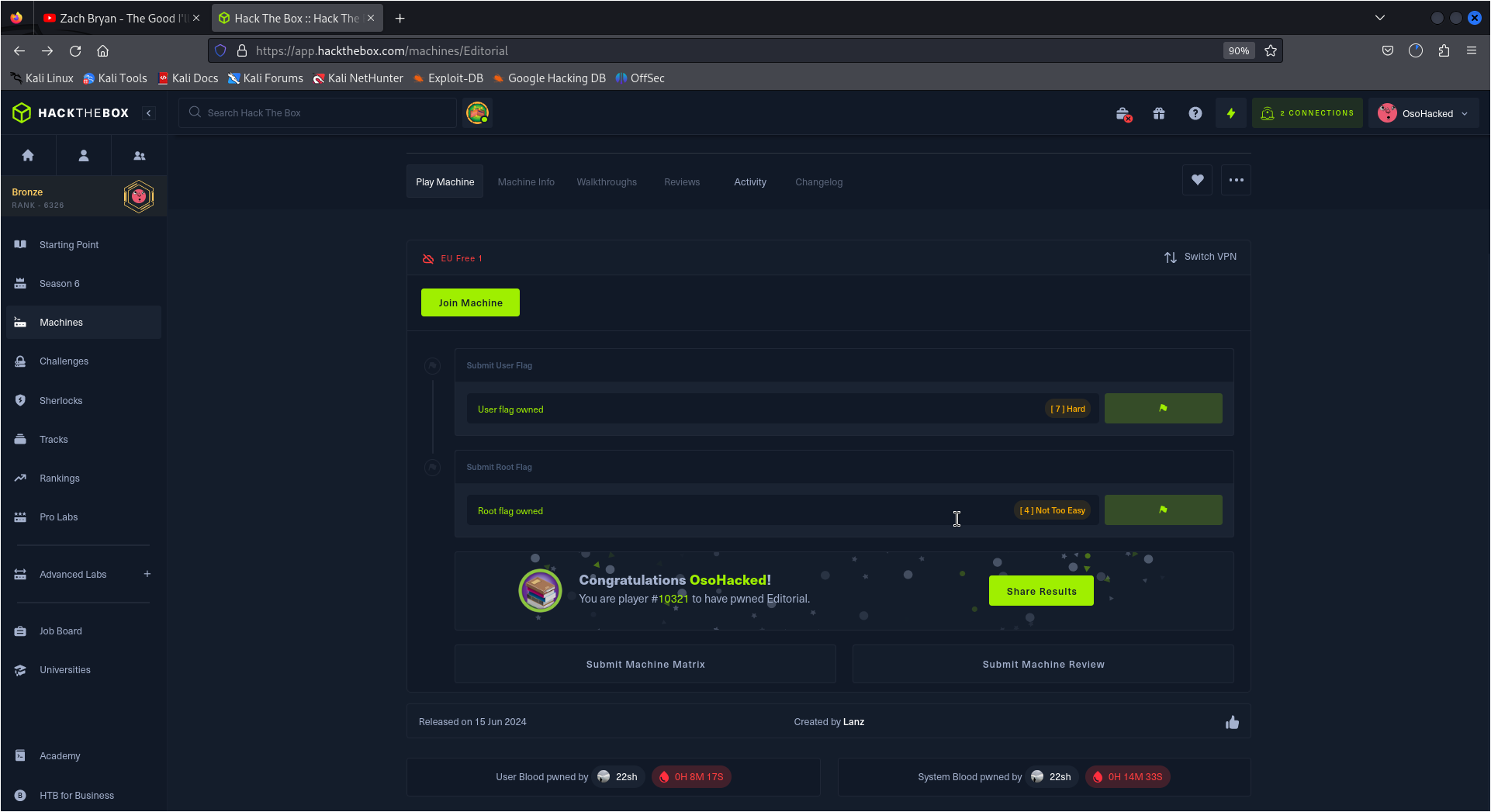Open 22sh profile in System Blood
The width and height of the screenshot is (1491, 812).
click(x=1051, y=777)
